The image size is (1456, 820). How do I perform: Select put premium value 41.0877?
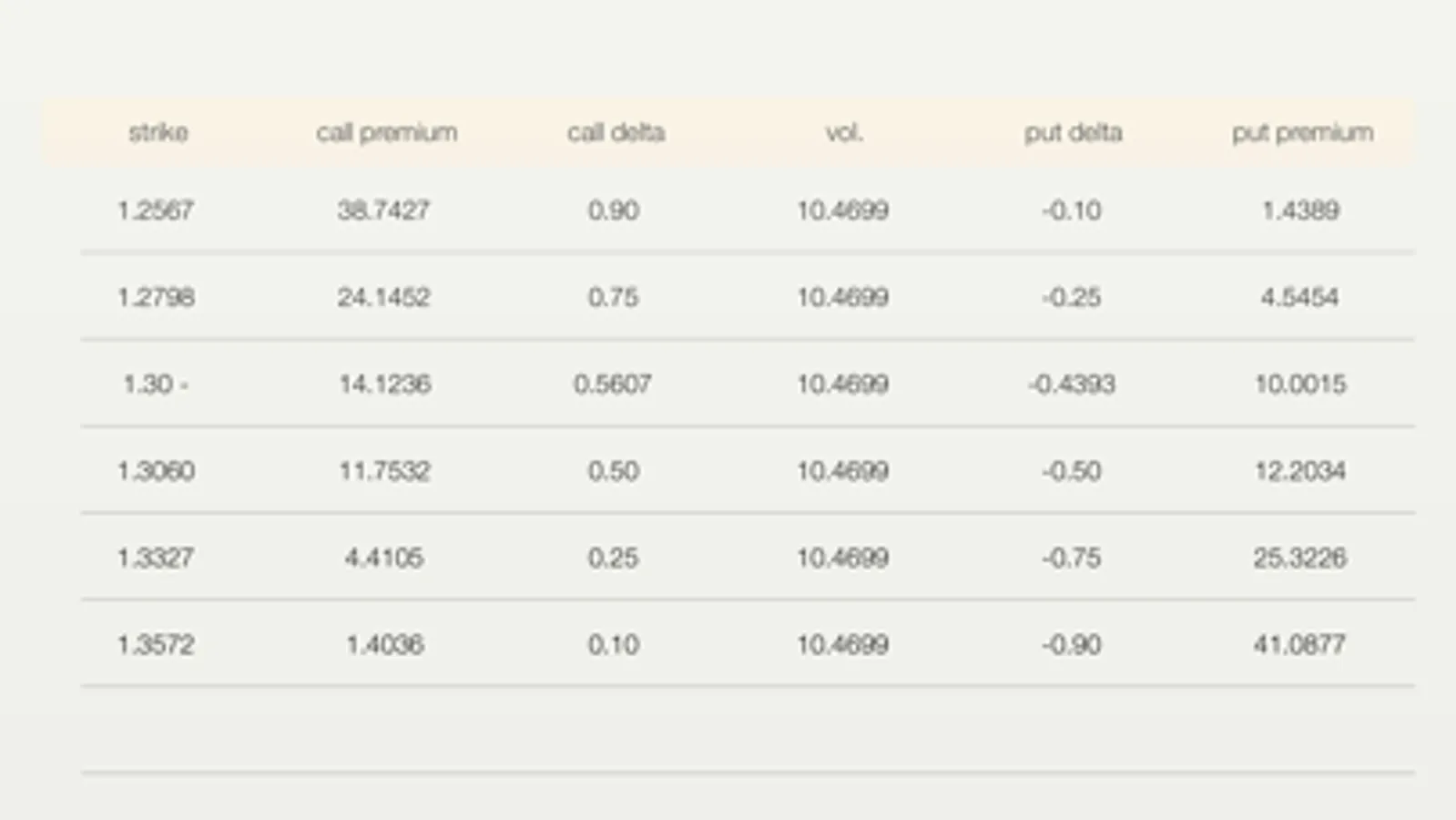[1299, 645]
